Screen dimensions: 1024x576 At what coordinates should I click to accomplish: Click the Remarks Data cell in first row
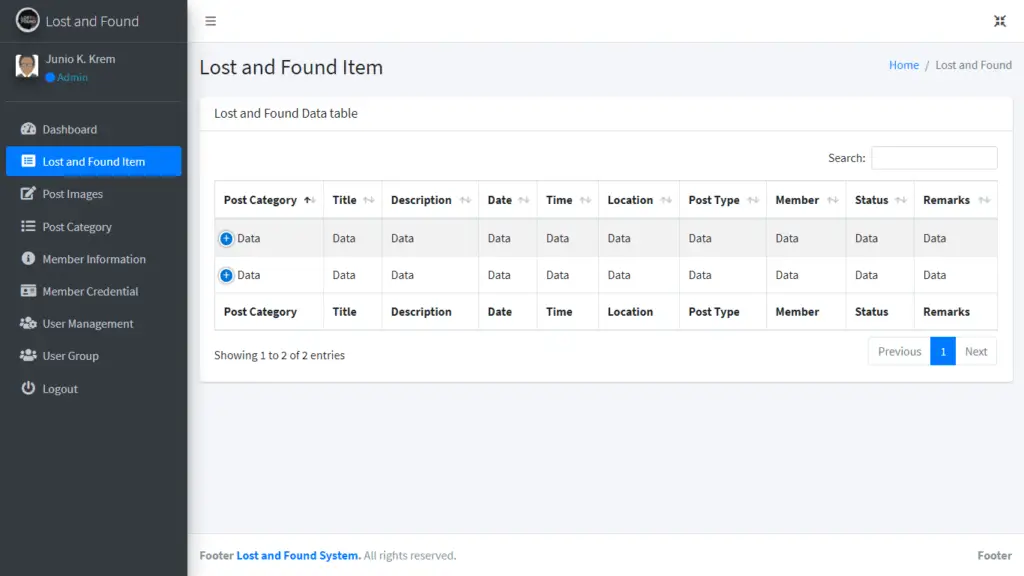[x=935, y=238]
